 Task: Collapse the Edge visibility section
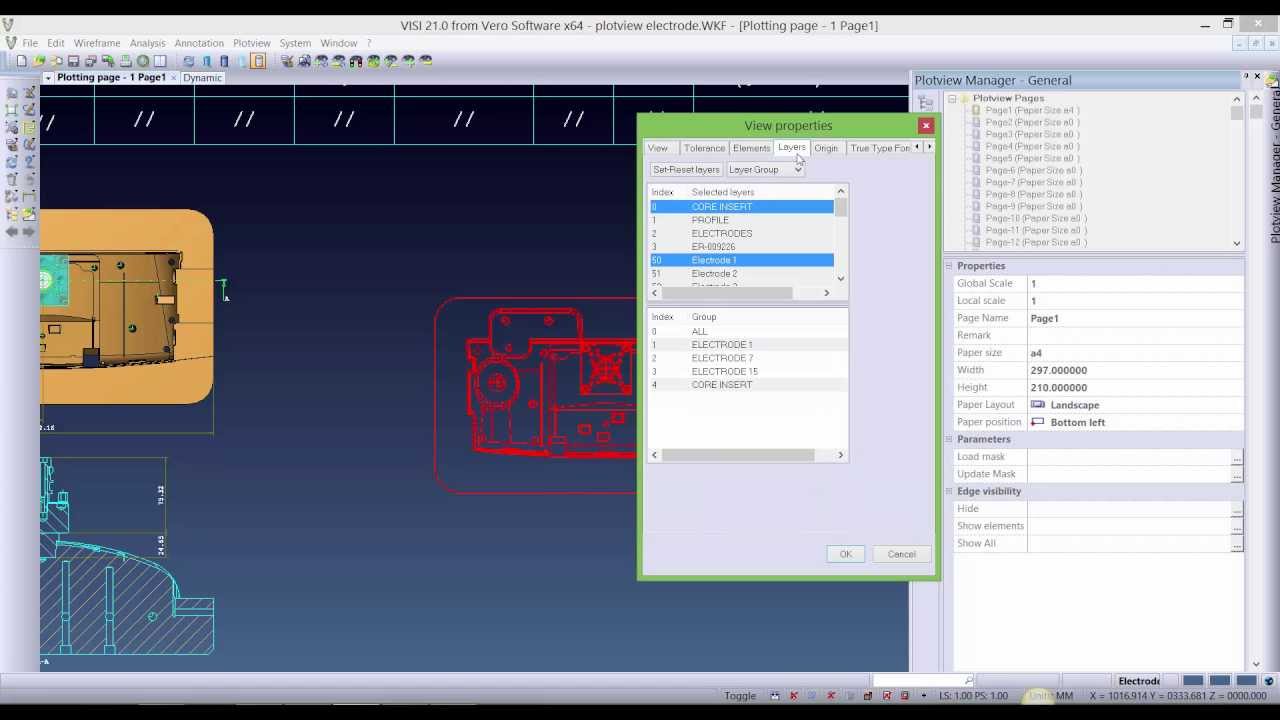[949, 491]
